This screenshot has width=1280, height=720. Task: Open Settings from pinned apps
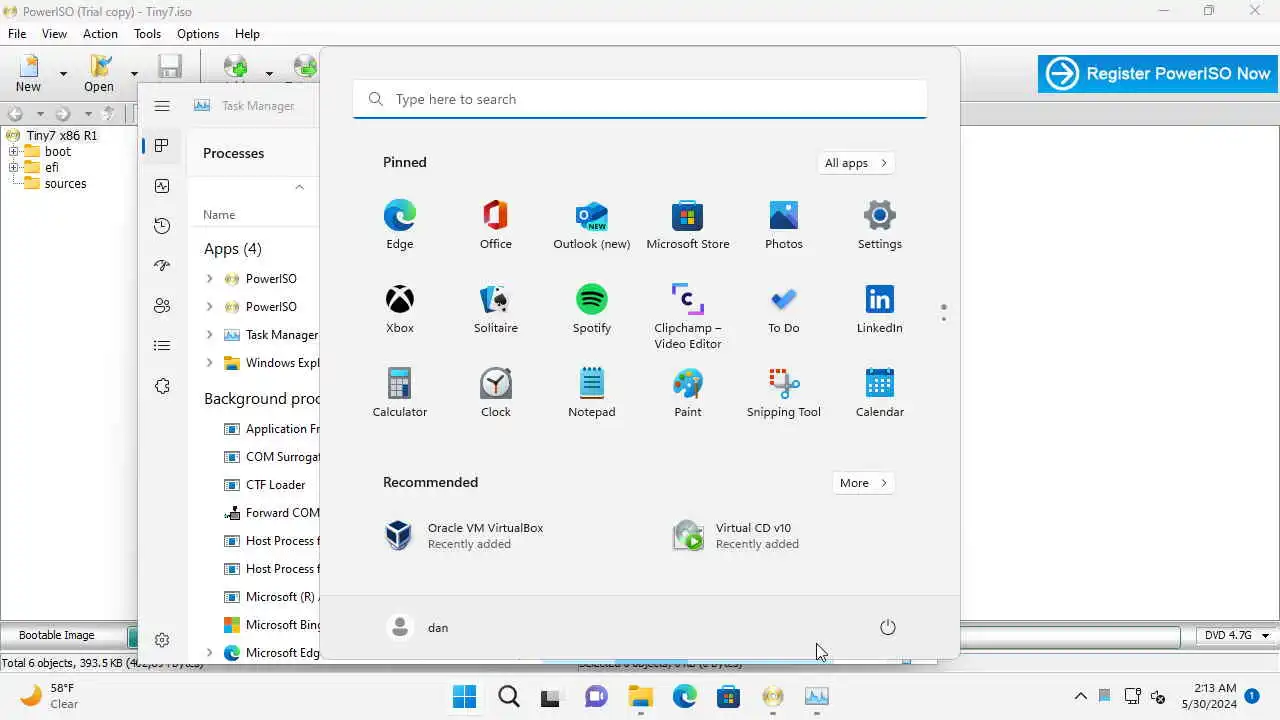pyautogui.click(x=879, y=225)
